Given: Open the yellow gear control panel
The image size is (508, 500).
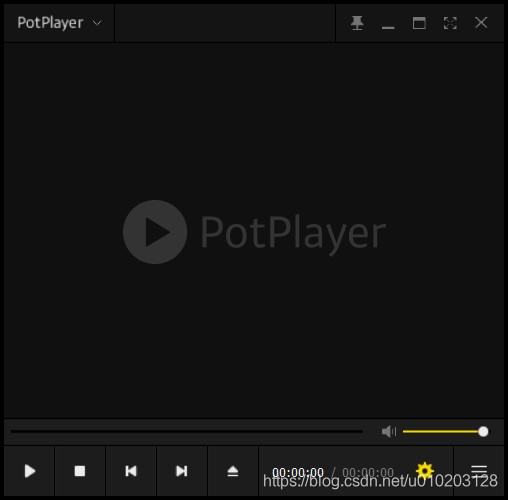Looking at the screenshot, I should click(425, 470).
